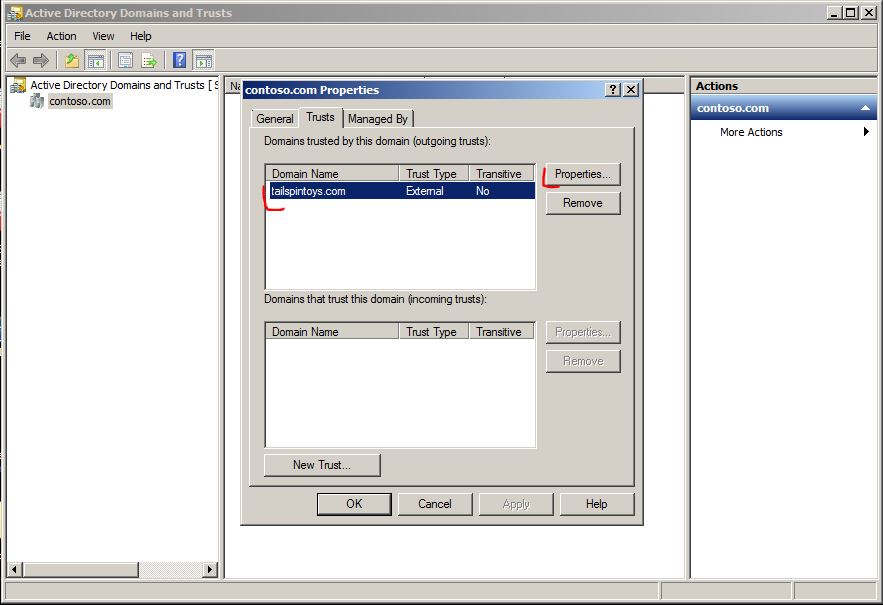This screenshot has width=883, height=605.
Task: Open Properties for the outgoing trust
Action: pyautogui.click(x=583, y=174)
